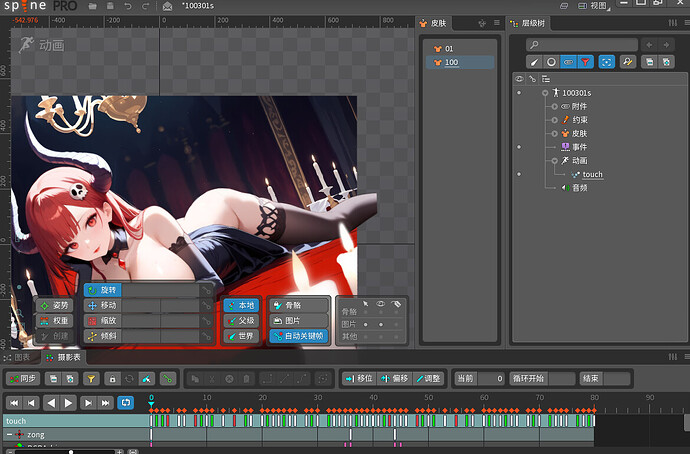Toggle Auto Key (自动关键帧) button
This screenshot has height=454, width=690.
pos(299,336)
